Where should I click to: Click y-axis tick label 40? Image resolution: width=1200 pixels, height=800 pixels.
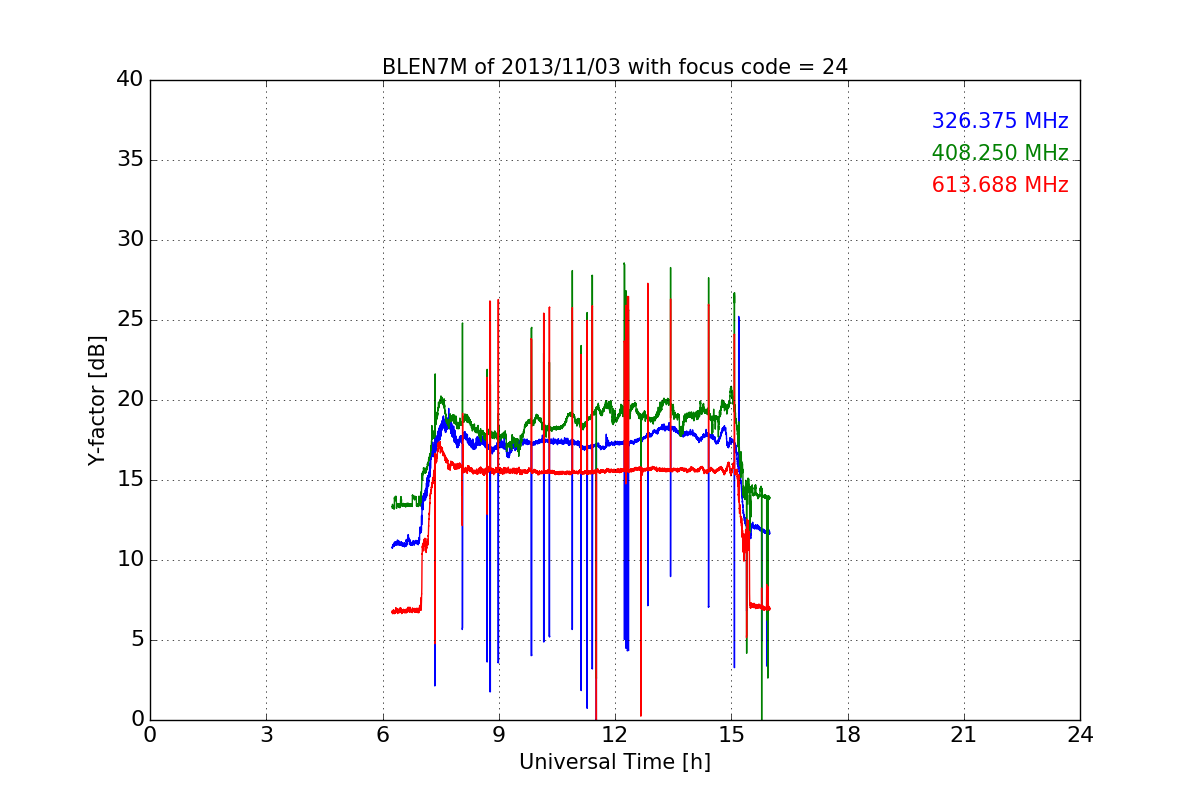(130, 80)
